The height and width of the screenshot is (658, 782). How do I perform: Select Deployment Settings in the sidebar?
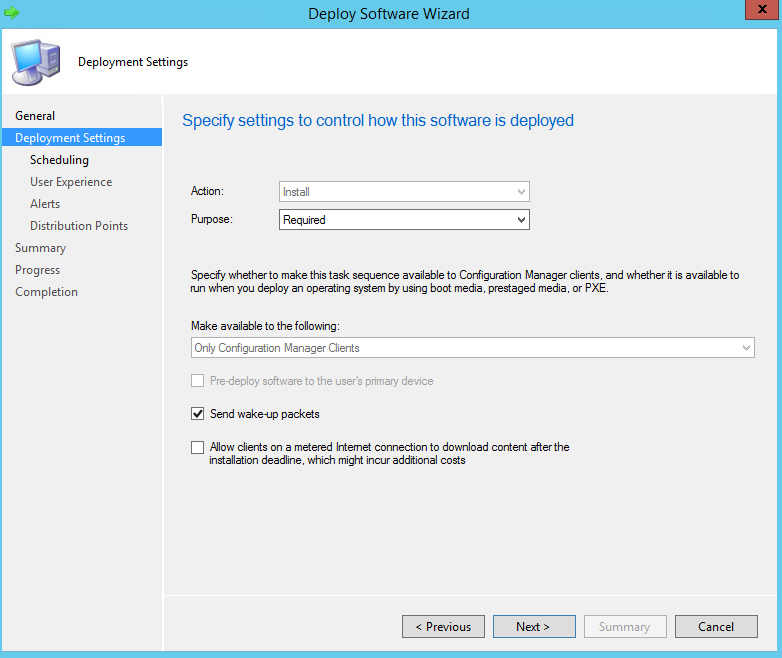pos(70,138)
